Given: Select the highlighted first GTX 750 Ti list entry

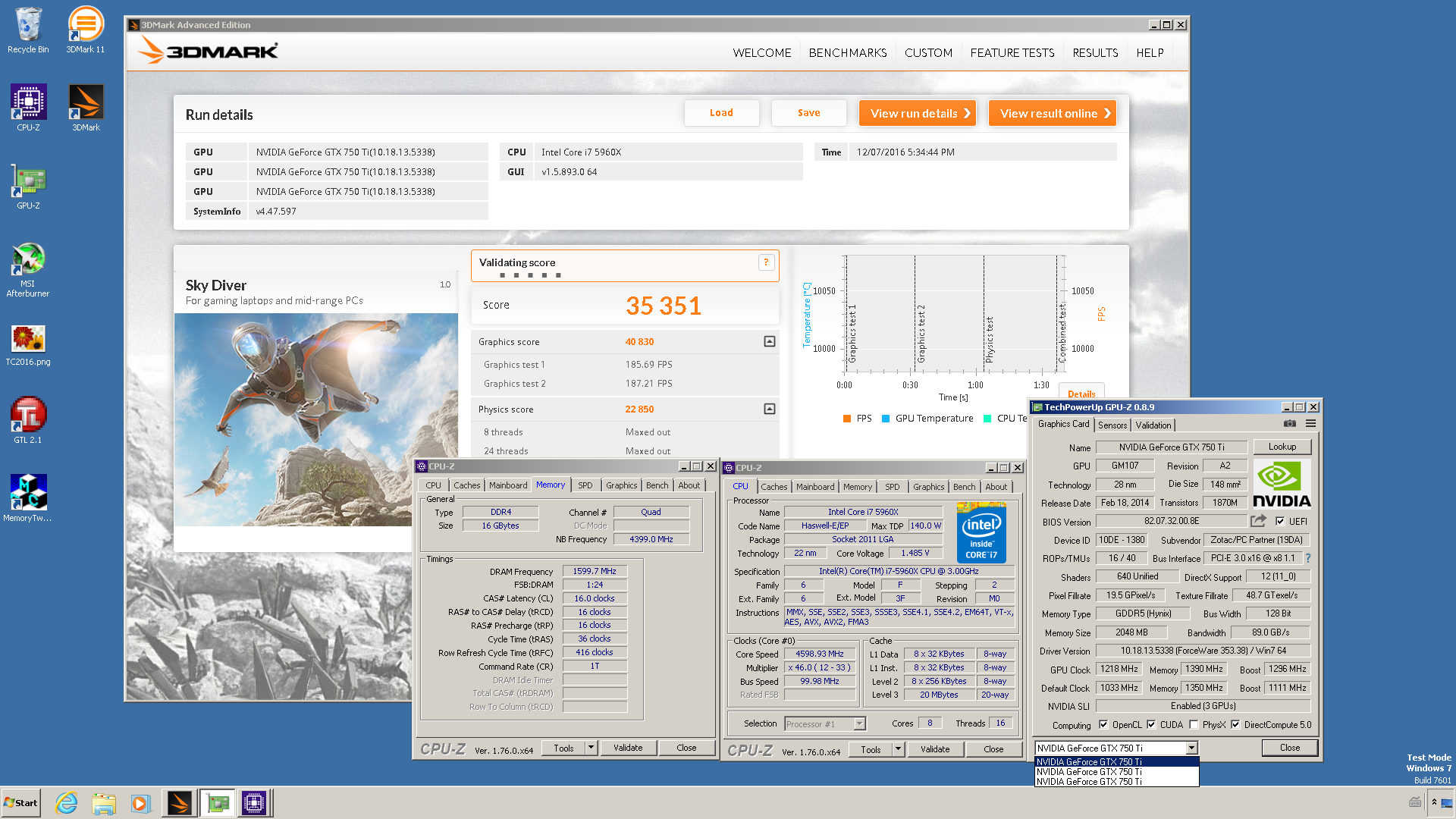Looking at the screenshot, I should click(x=1116, y=762).
